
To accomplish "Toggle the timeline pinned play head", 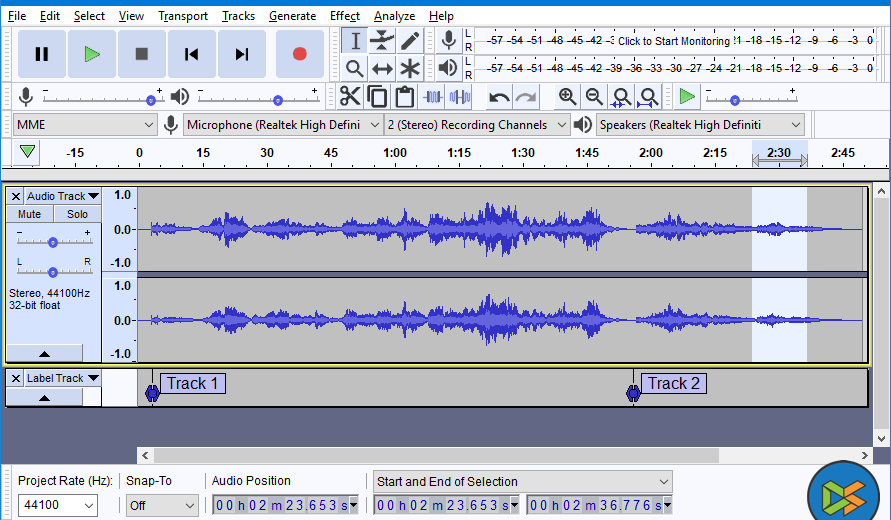I will [x=28, y=153].
